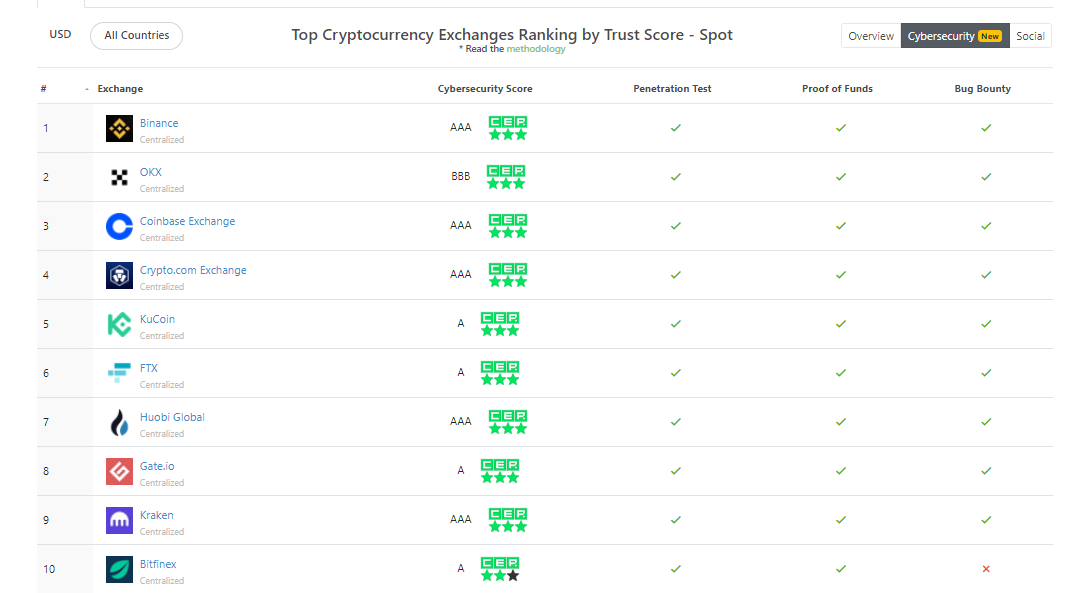Click the Huobi Global logo icon
Viewport: 1074px width, 593px height.
coord(119,422)
